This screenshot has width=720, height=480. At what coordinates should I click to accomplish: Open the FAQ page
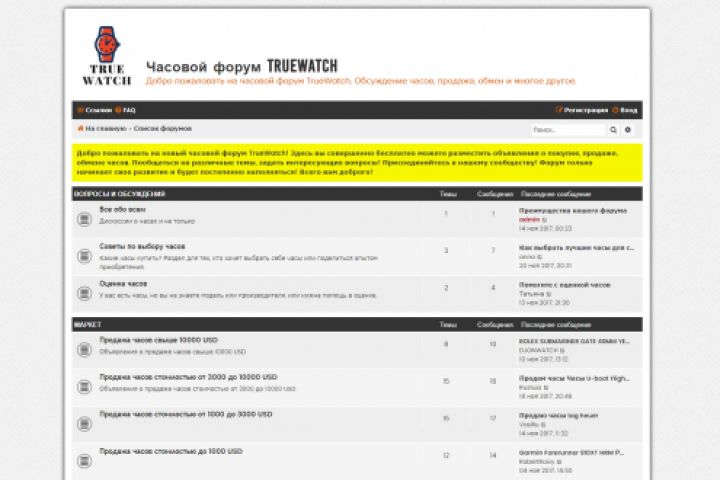coord(125,110)
